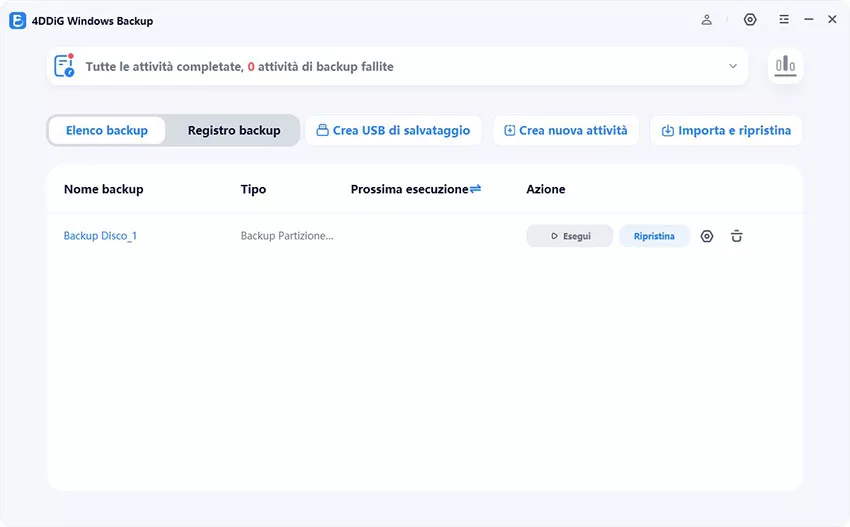Open the Backup Disco_1 link

(100, 237)
